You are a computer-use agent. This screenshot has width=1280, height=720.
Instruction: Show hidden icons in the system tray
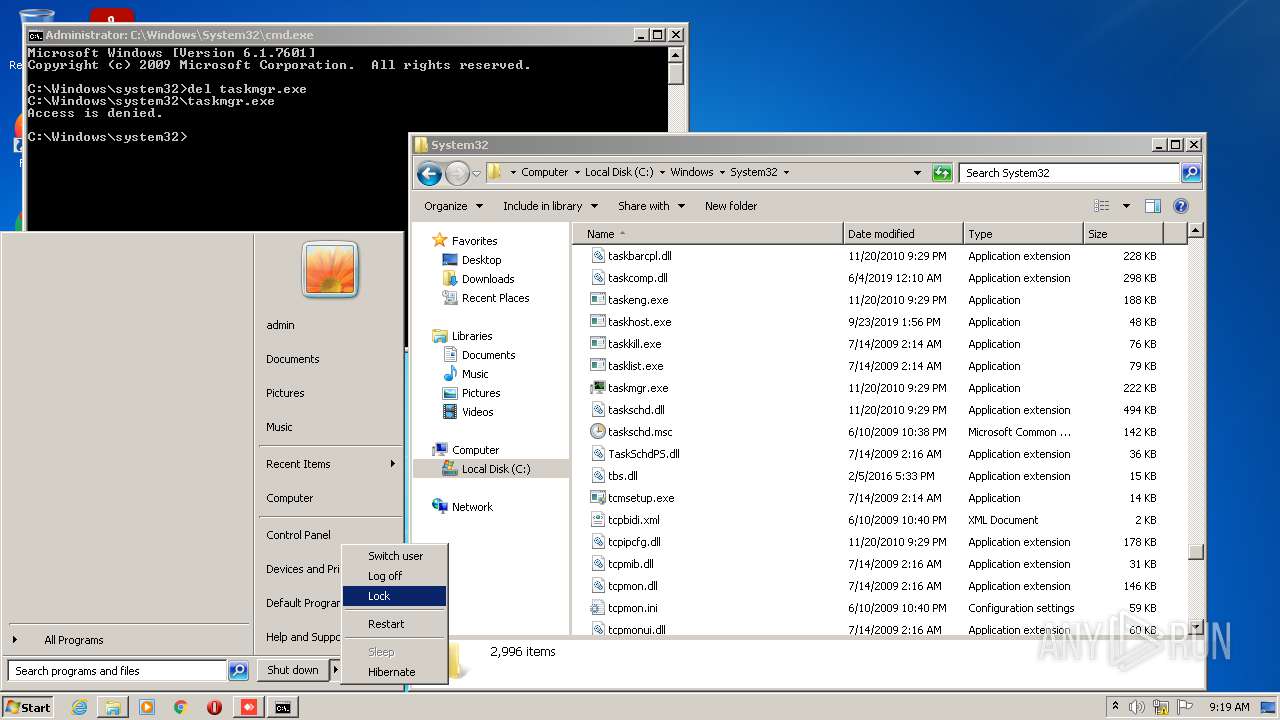click(x=1115, y=707)
